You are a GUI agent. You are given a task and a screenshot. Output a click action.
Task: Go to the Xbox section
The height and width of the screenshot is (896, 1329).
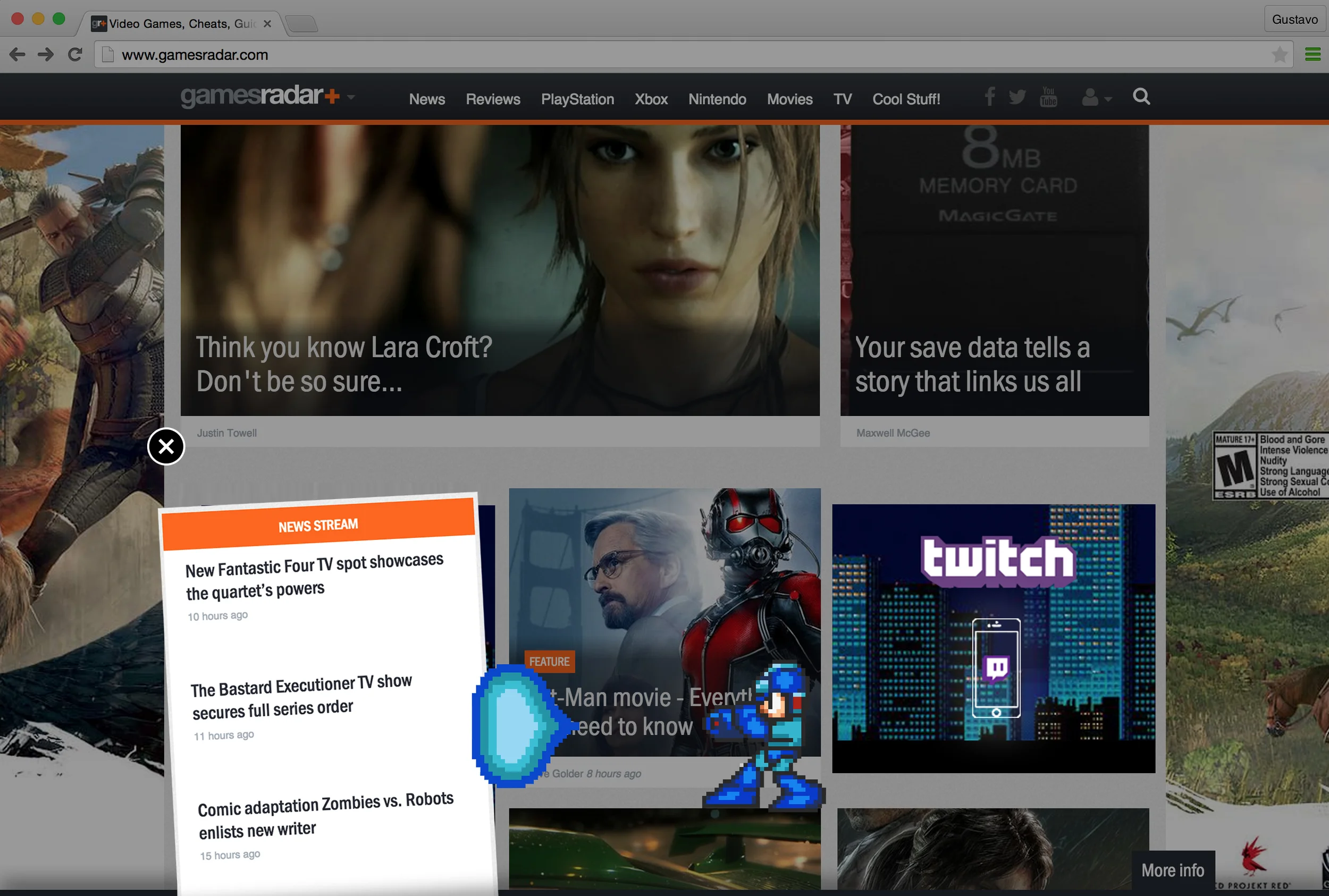tap(651, 99)
